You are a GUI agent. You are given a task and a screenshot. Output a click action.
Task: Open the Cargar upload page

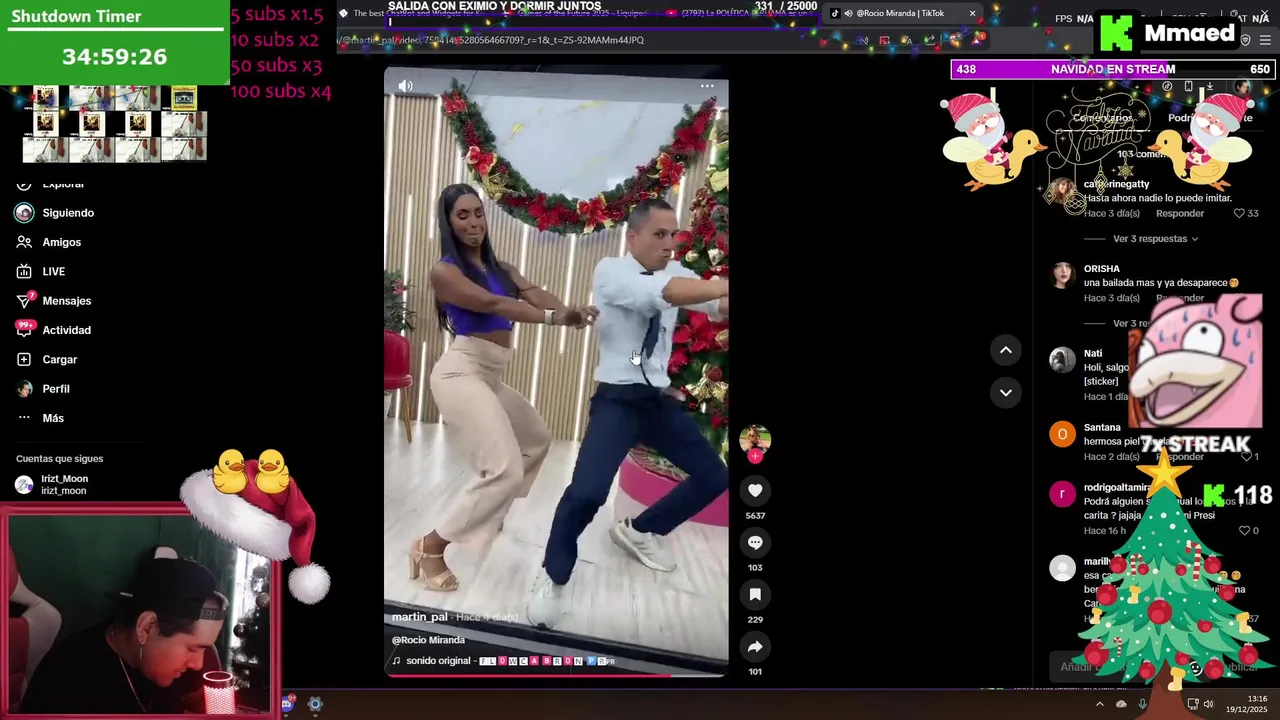(47, 359)
